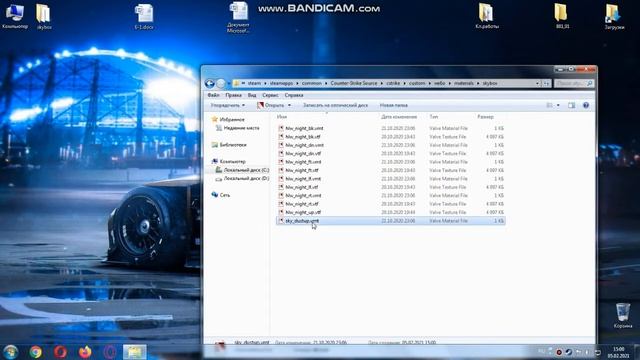The height and width of the screenshot is (360, 640).
Task: Click materials segment in address path
Action: [x=464, y=83]
